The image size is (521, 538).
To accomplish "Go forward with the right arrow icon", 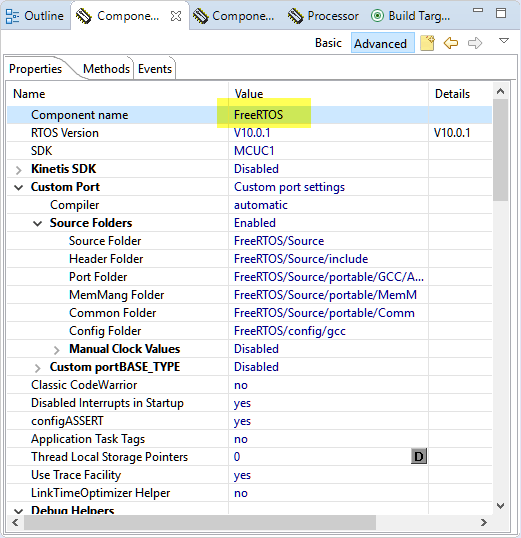I will [x=475, y=43].
